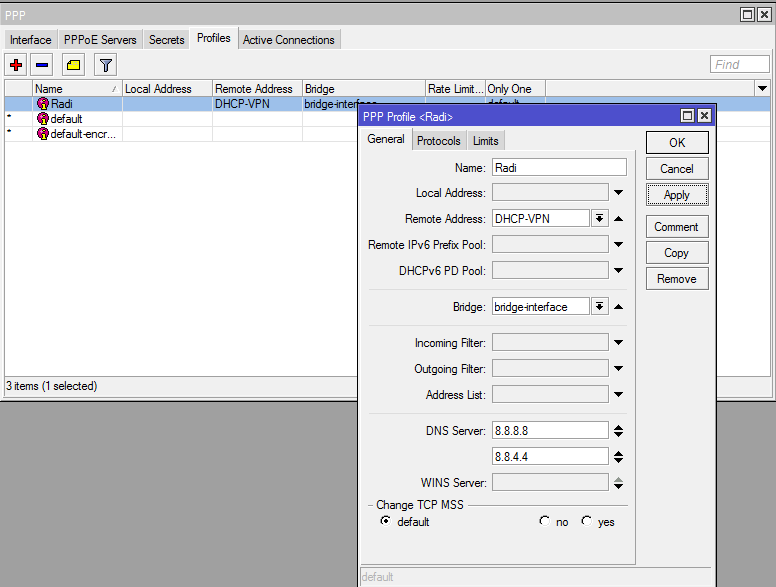Open the column list dropdown arrow in table header
776x587 pixels.
coord(762,89)
